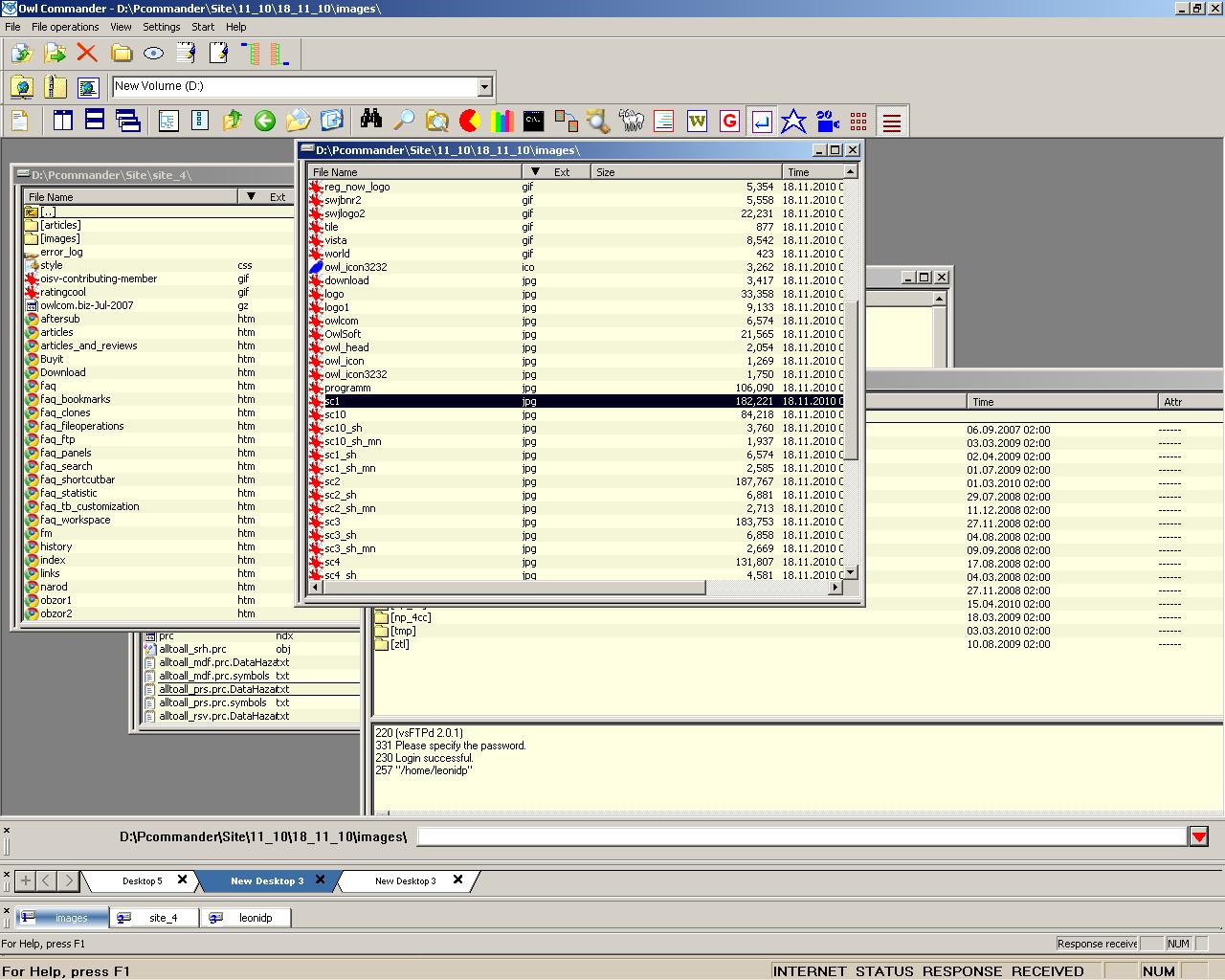Click the red pie chart statistics icon

(x=469, y=121)
